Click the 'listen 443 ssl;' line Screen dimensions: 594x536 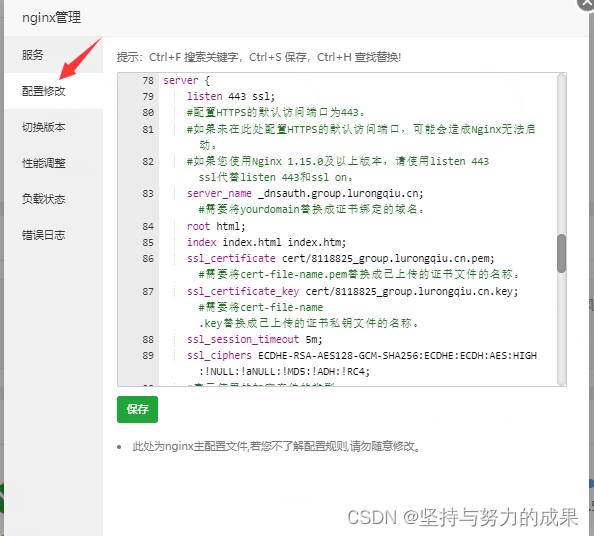pos(231,96)
